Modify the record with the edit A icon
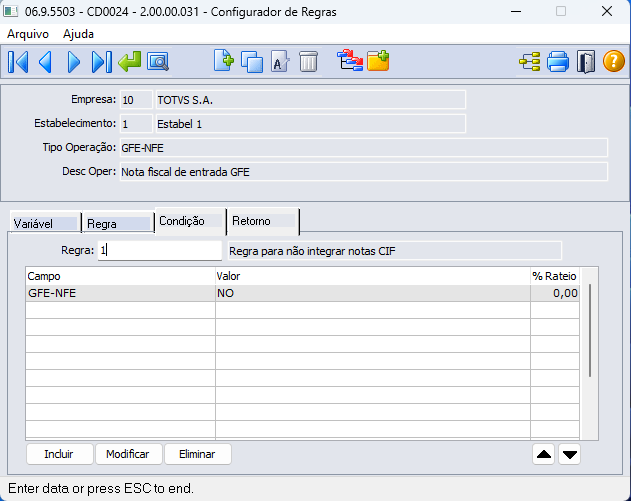 tap(280, 62)
